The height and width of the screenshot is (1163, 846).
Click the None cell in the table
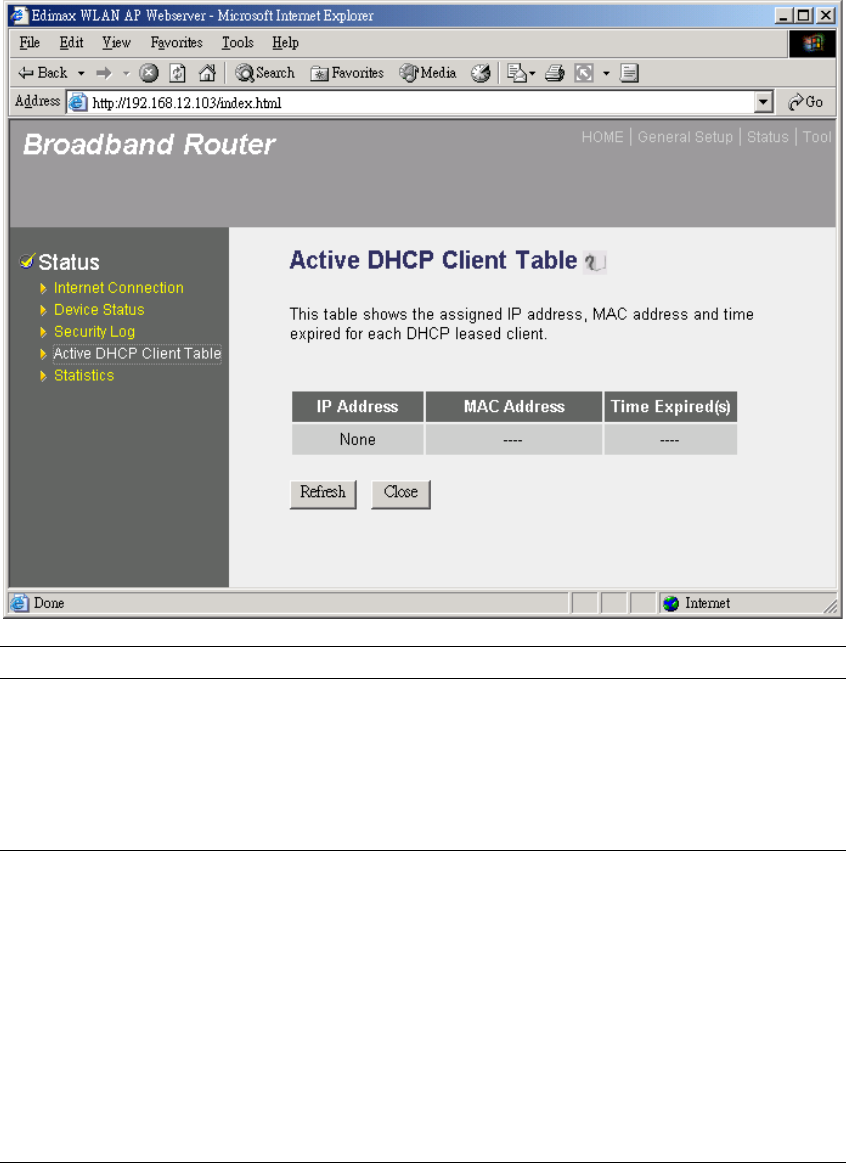coord(357,439)
